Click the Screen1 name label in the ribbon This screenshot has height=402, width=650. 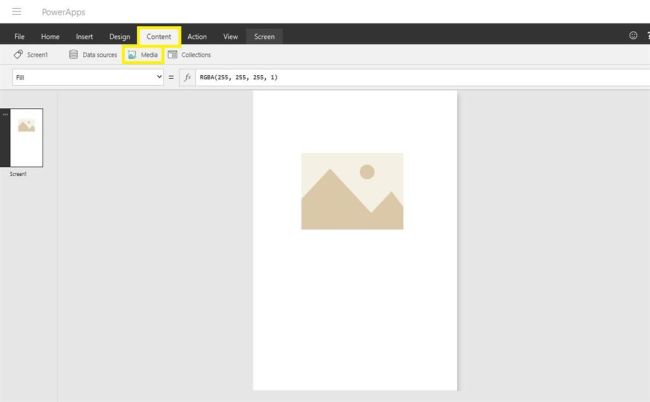click(37, 55)
